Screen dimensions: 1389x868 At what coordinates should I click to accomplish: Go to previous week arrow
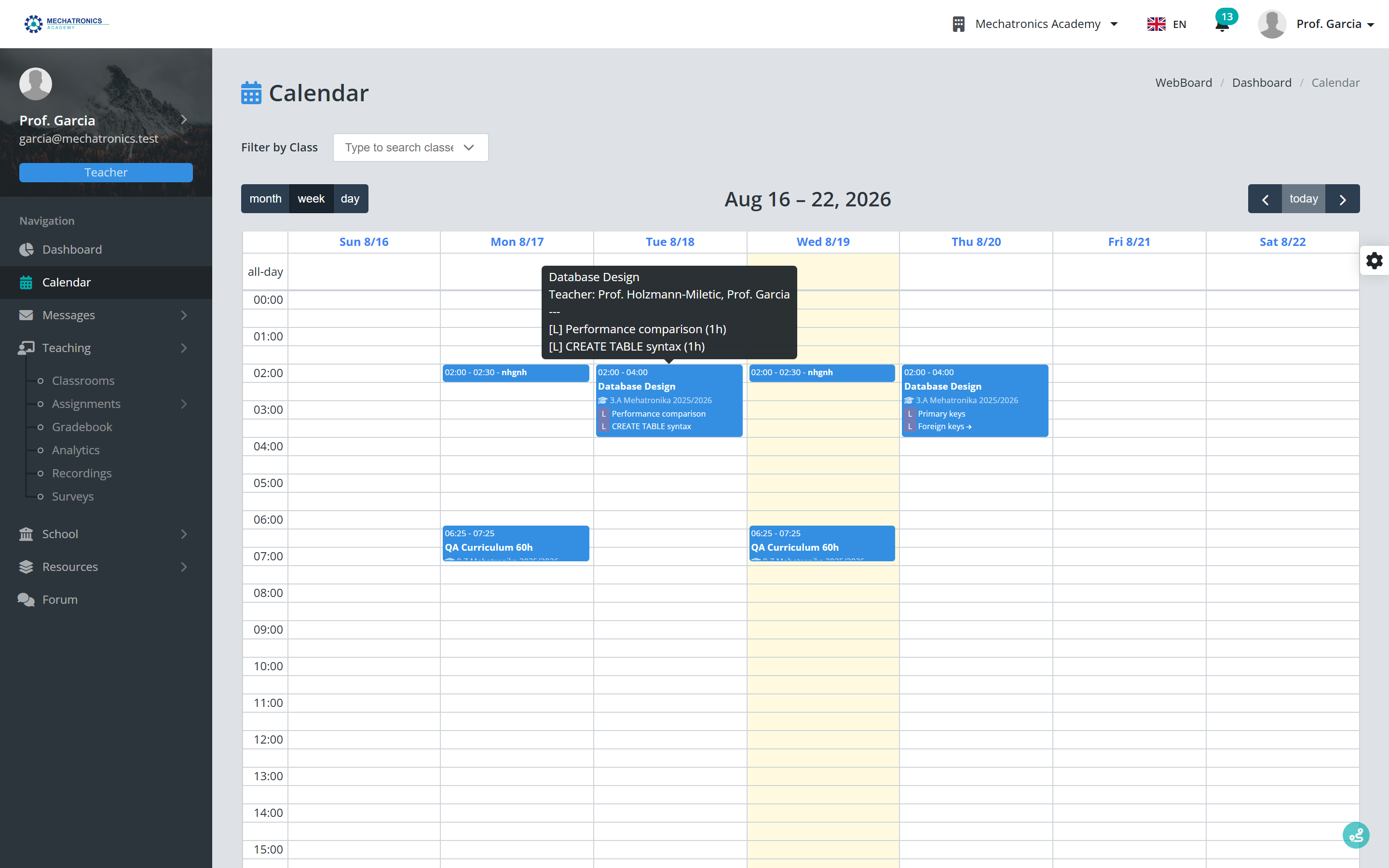(x=1265, y=199)
